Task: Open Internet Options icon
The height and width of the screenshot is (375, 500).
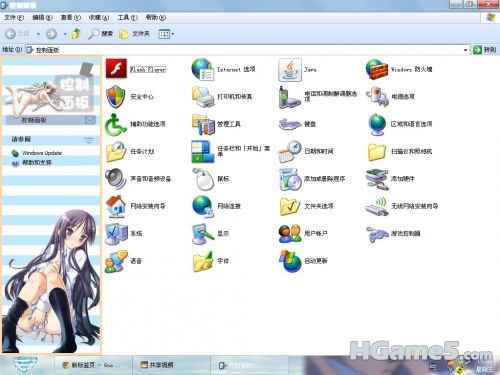Action: tap(203, 69)
